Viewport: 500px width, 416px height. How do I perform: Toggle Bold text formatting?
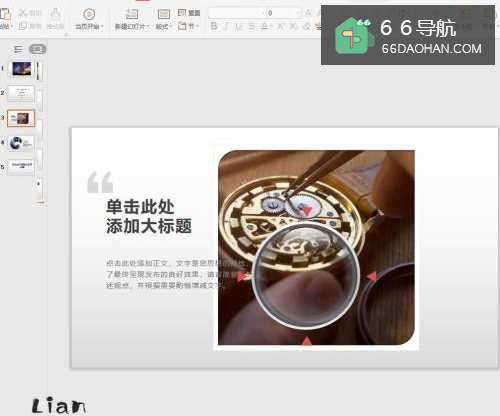pyautogui.click(x=214, y=26)
